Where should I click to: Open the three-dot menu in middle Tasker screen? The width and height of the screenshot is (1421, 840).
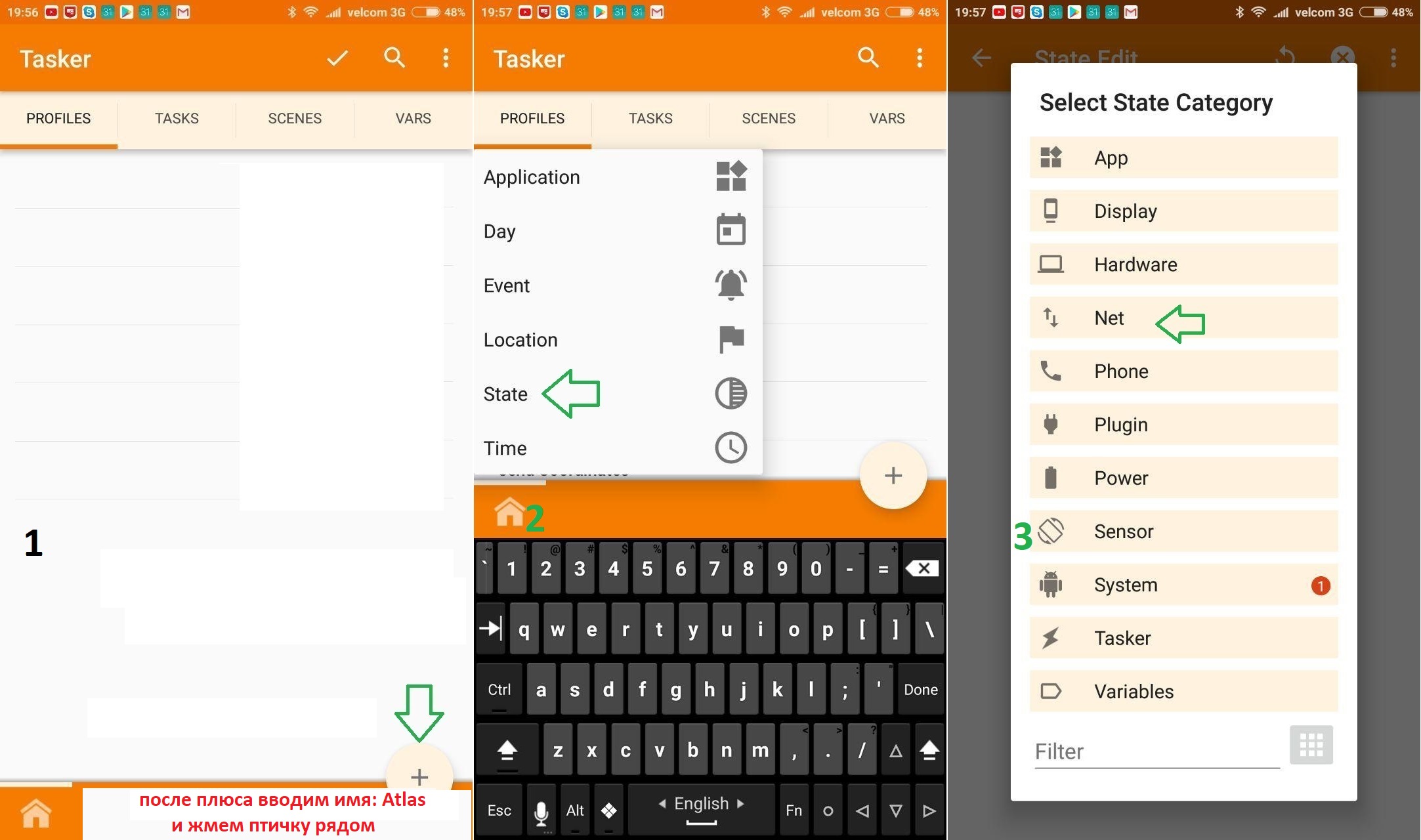pos(920,58)
